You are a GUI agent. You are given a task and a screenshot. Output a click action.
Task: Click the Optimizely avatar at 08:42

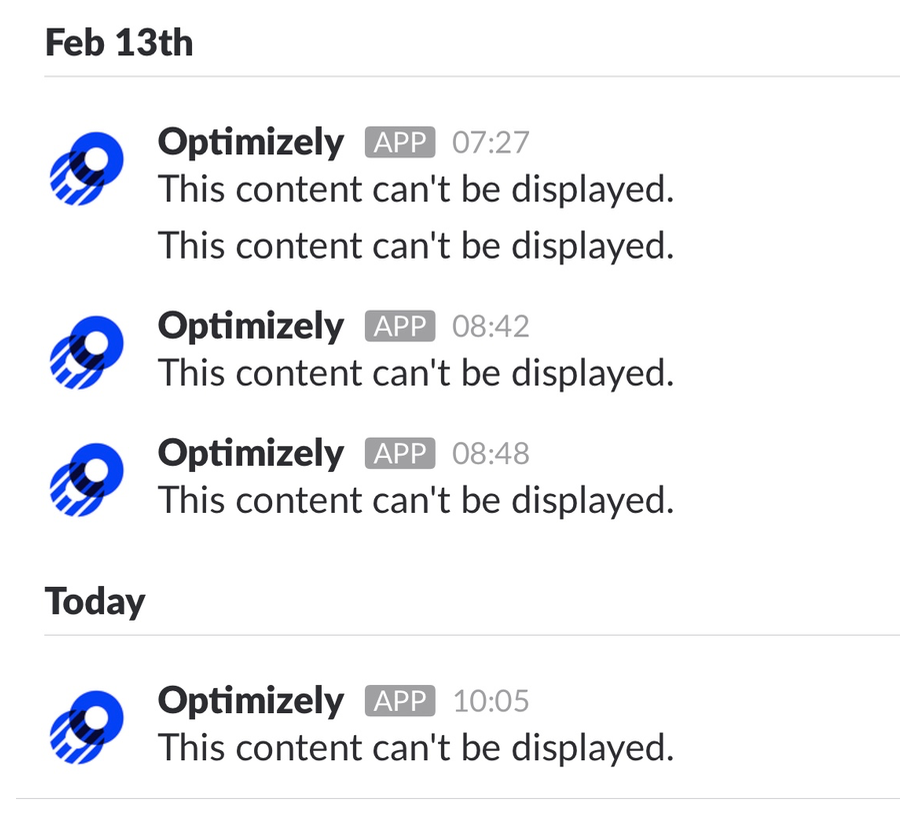[87, 352]
